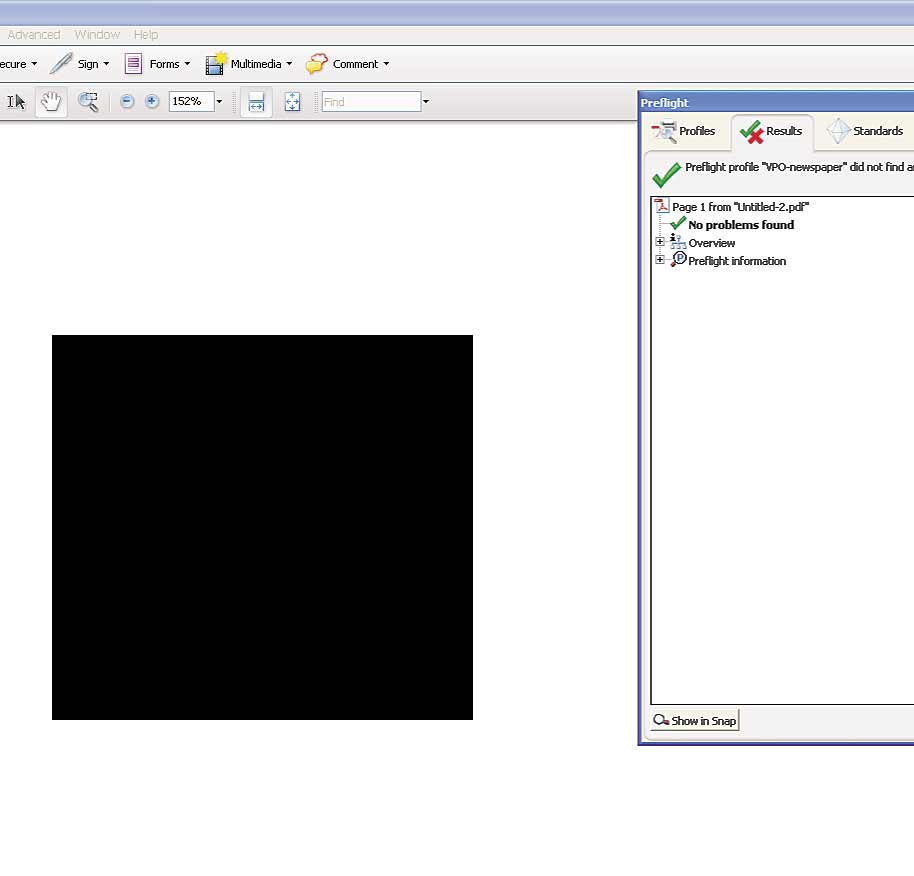The width and height of the screenshot is (914, 876).
Task: Switch to the Standards tab
Action: coord(865,131)
